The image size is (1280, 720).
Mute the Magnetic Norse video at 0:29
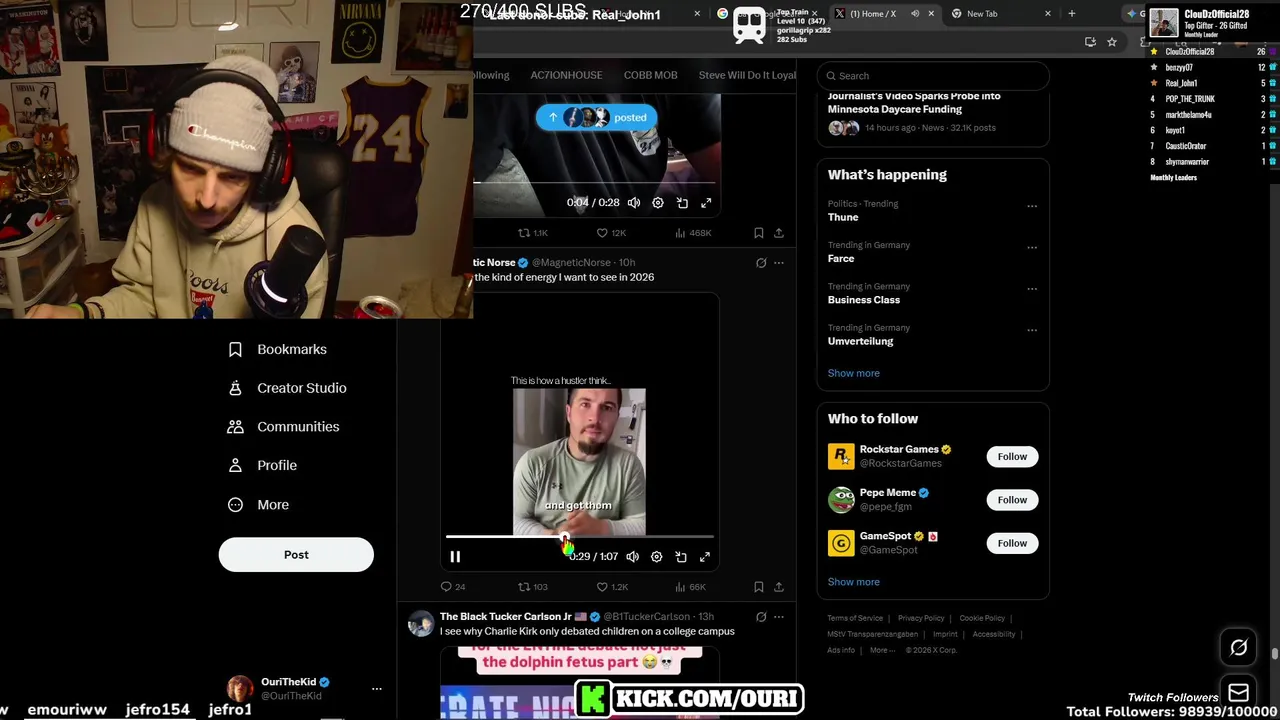tap(633, 557)
